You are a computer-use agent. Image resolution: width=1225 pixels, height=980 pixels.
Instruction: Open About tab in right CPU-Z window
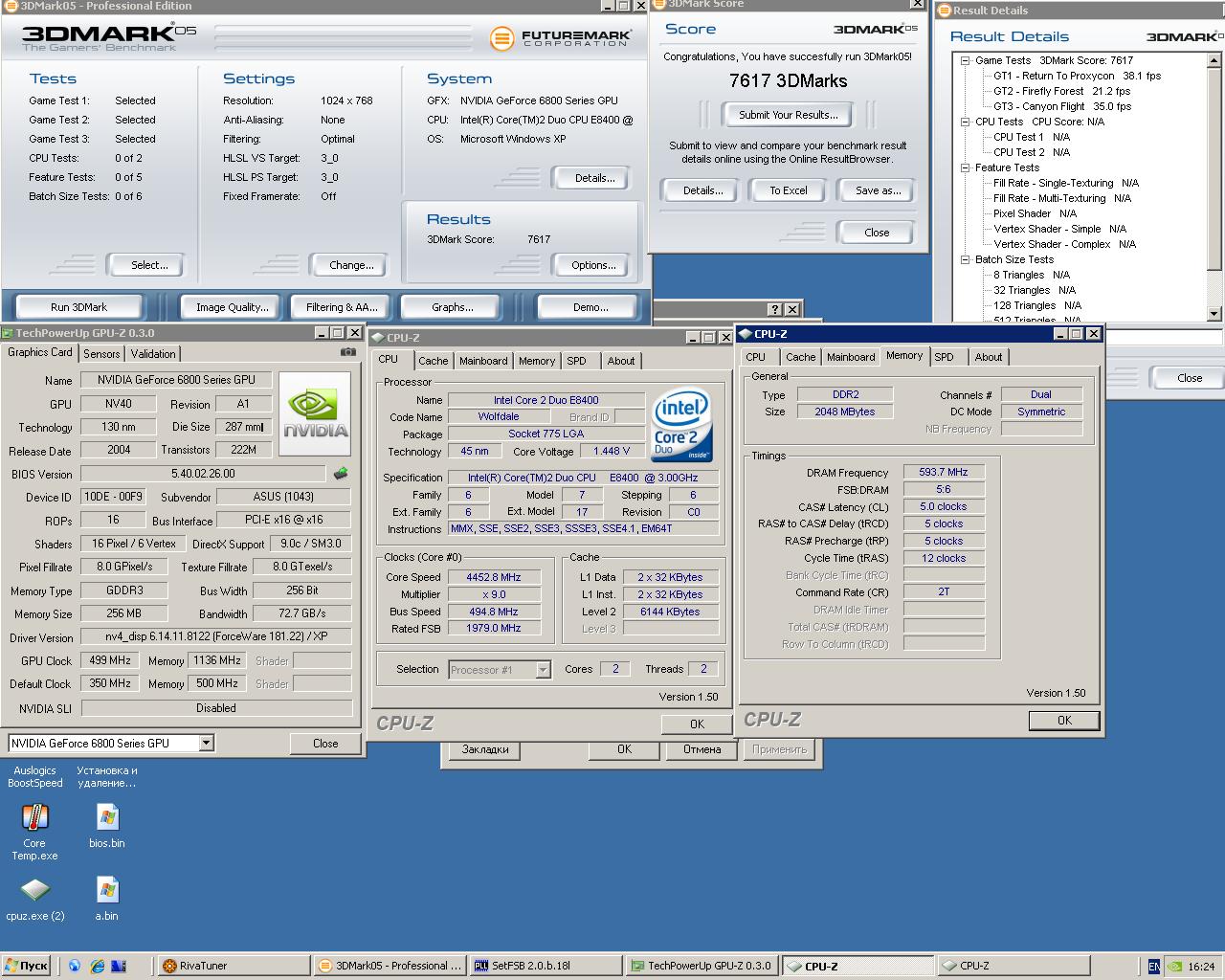point(989,357)
